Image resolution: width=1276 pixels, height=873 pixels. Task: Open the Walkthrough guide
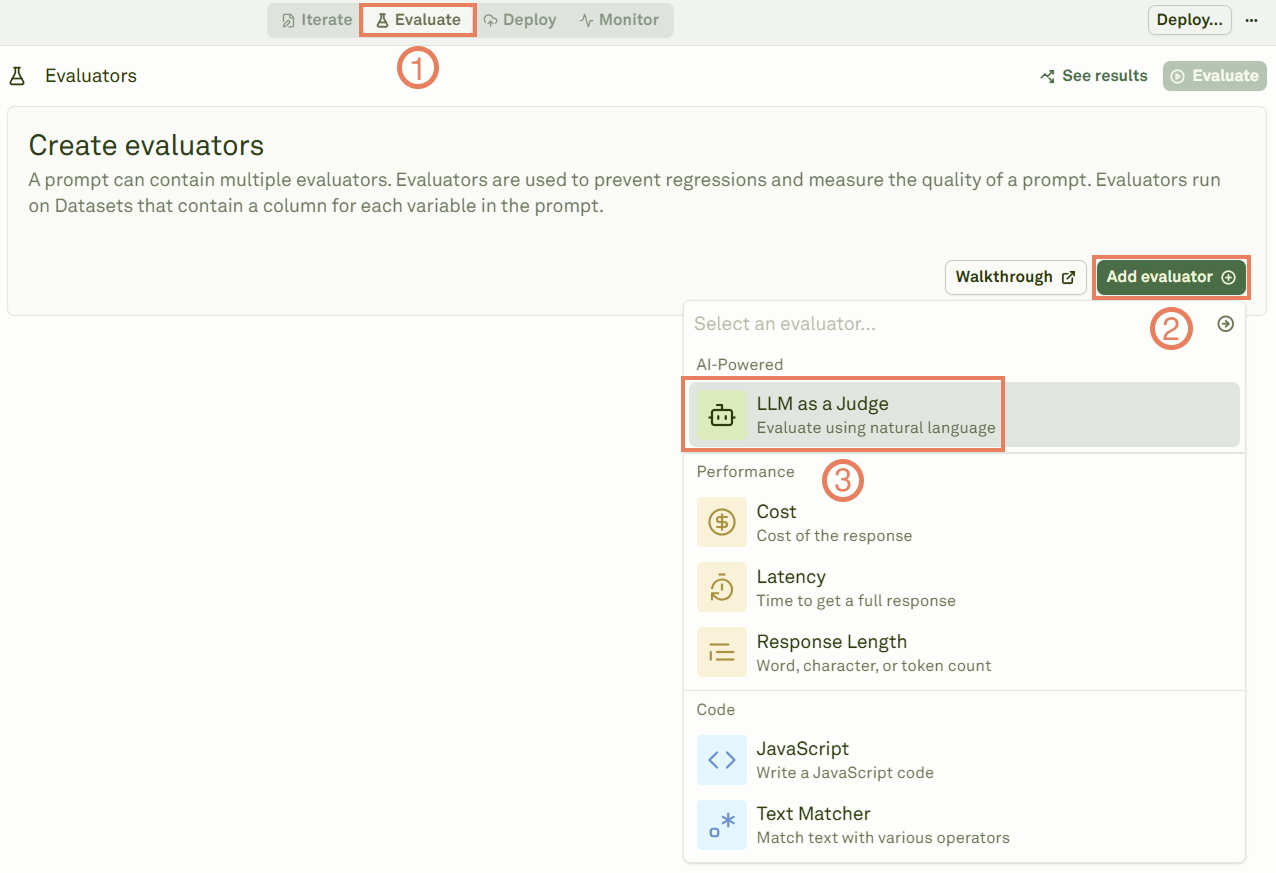point(1015,277)
